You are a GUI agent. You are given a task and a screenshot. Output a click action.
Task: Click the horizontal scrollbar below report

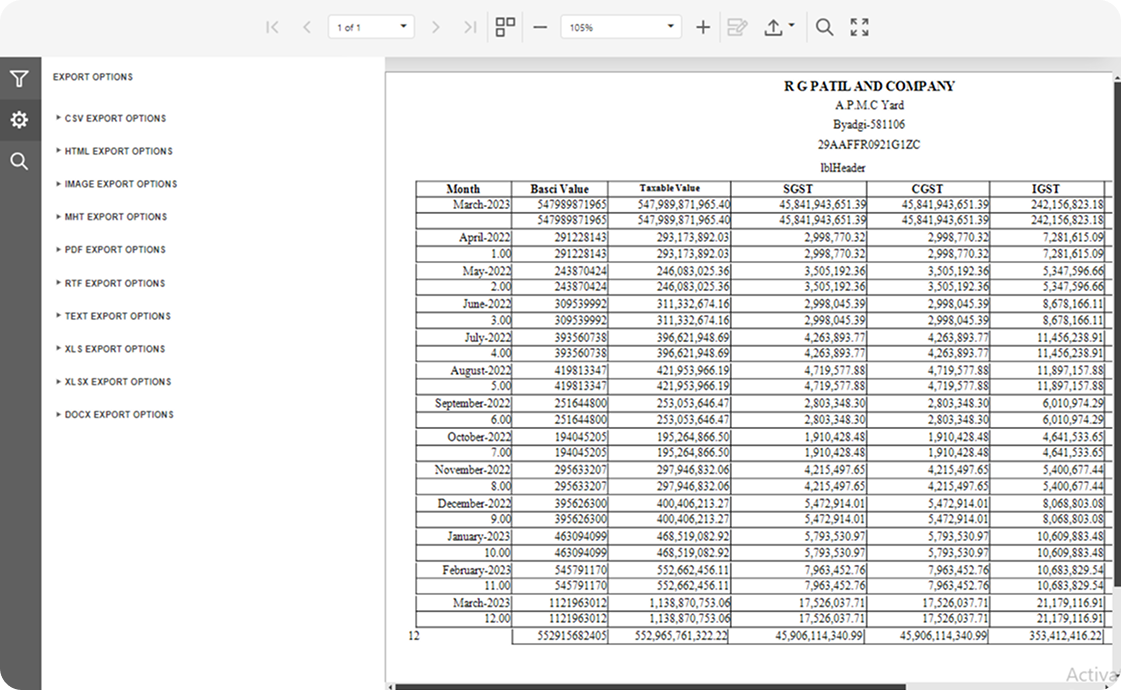coord(651,686)
